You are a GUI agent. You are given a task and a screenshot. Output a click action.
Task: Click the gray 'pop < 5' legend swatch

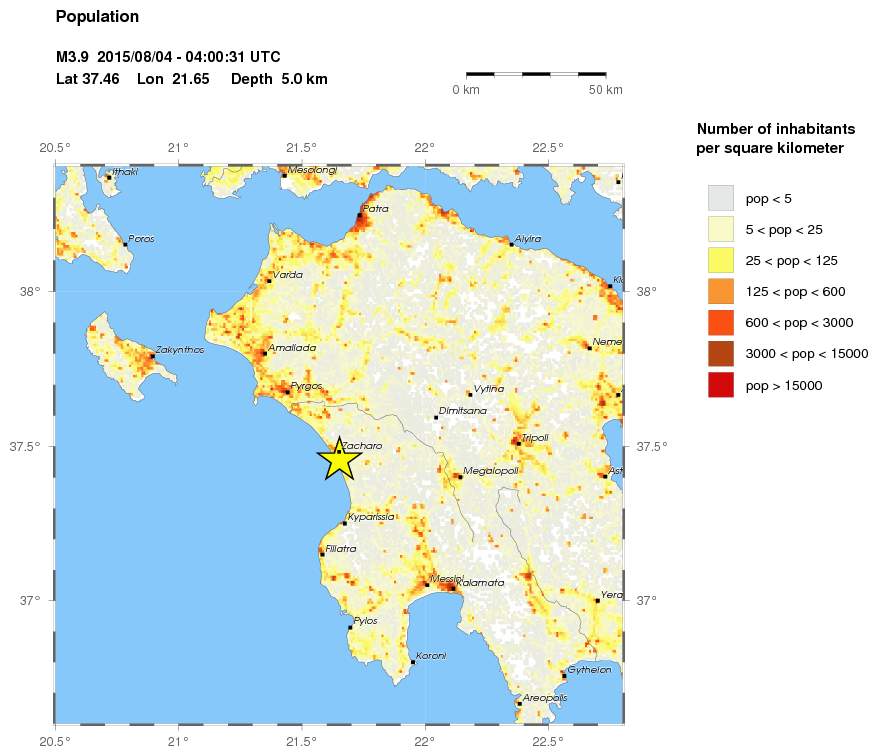[x=720, y=198]
